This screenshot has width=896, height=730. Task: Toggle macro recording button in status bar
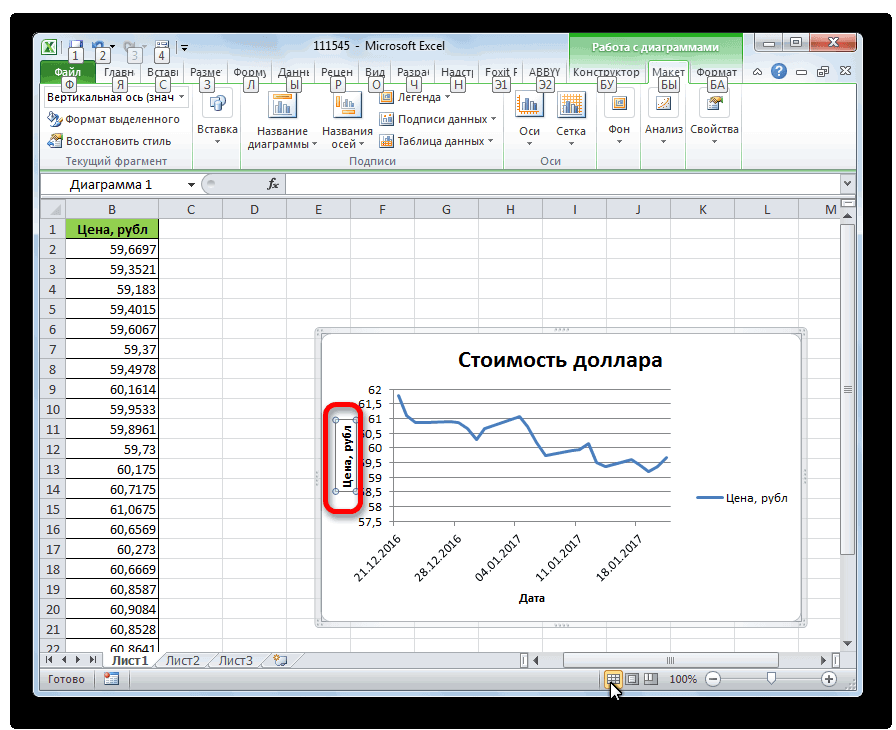point(111,679)
